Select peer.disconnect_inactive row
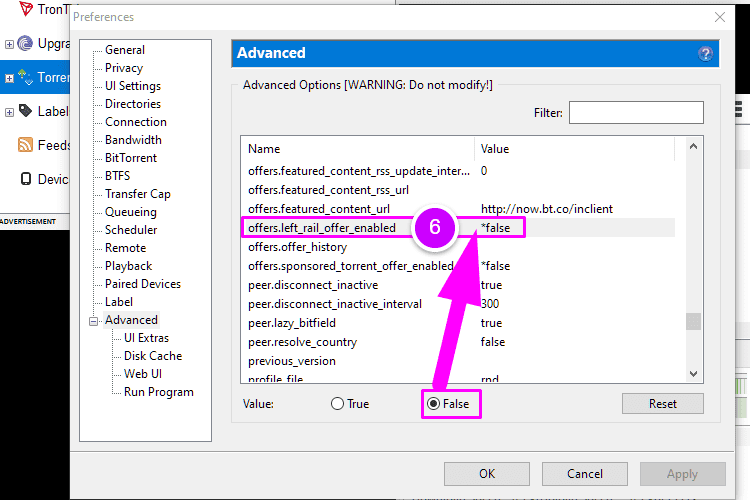This screenshot has width=750, height=500. (x=458, y=285)
